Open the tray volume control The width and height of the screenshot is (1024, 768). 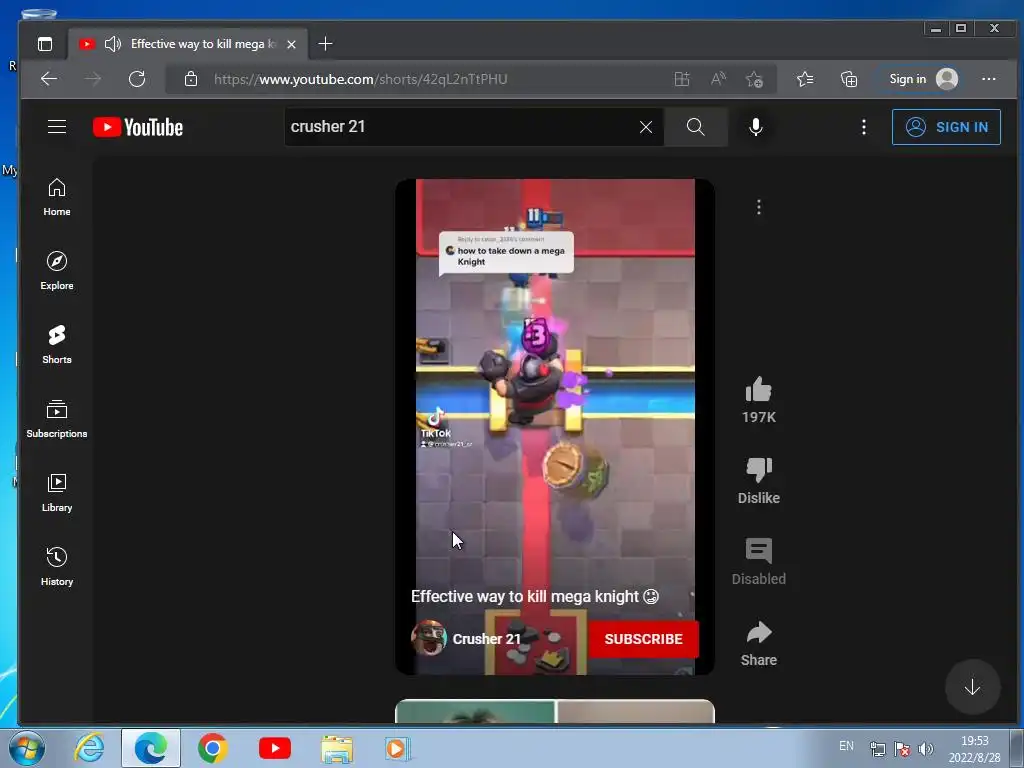pyautogui.click(x=925, y=748)
